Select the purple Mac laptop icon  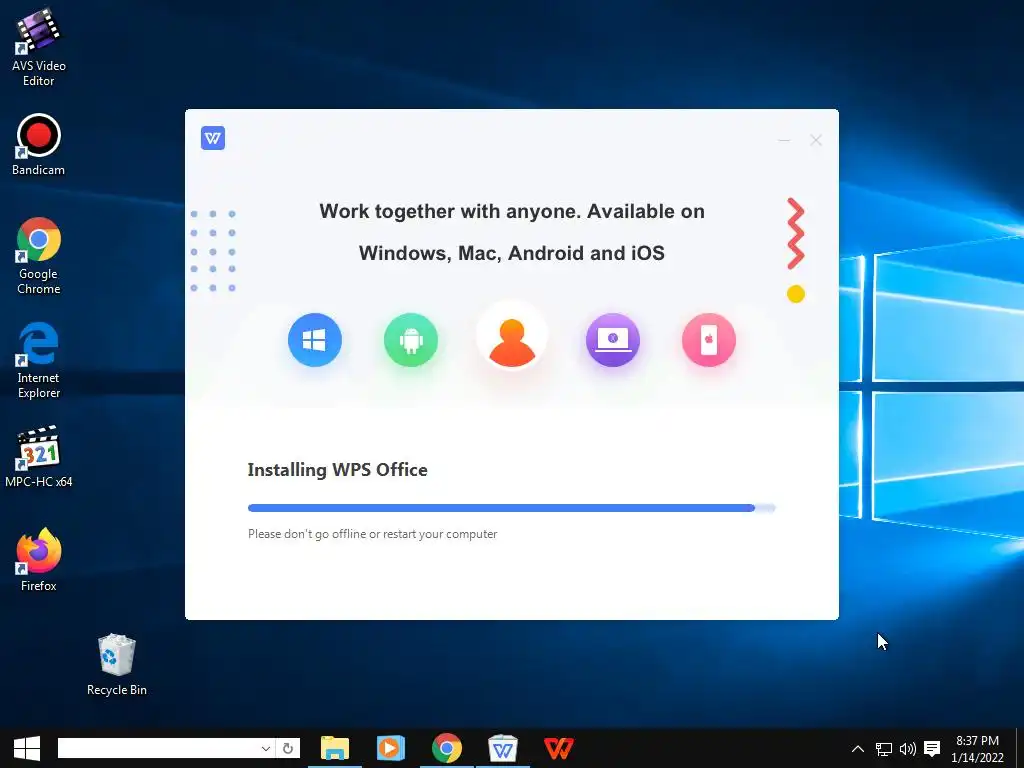613,340
